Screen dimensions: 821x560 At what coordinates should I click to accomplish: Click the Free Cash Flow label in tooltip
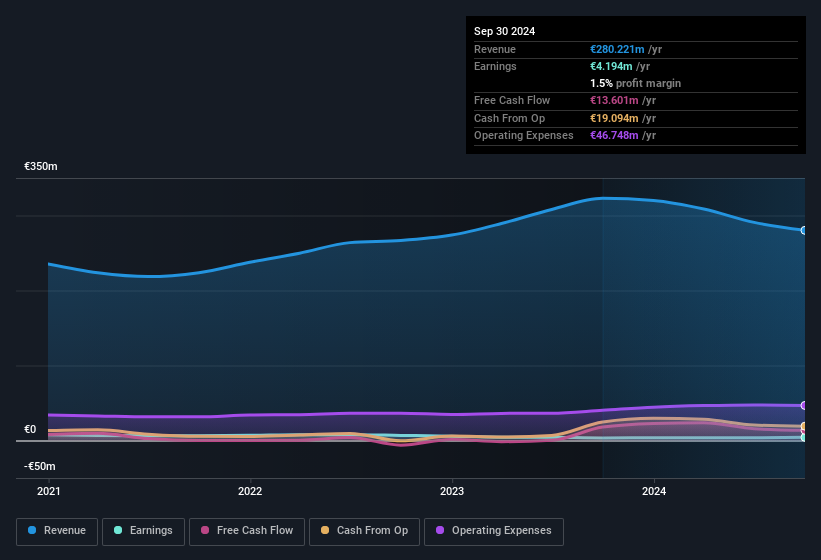point(512,100)
